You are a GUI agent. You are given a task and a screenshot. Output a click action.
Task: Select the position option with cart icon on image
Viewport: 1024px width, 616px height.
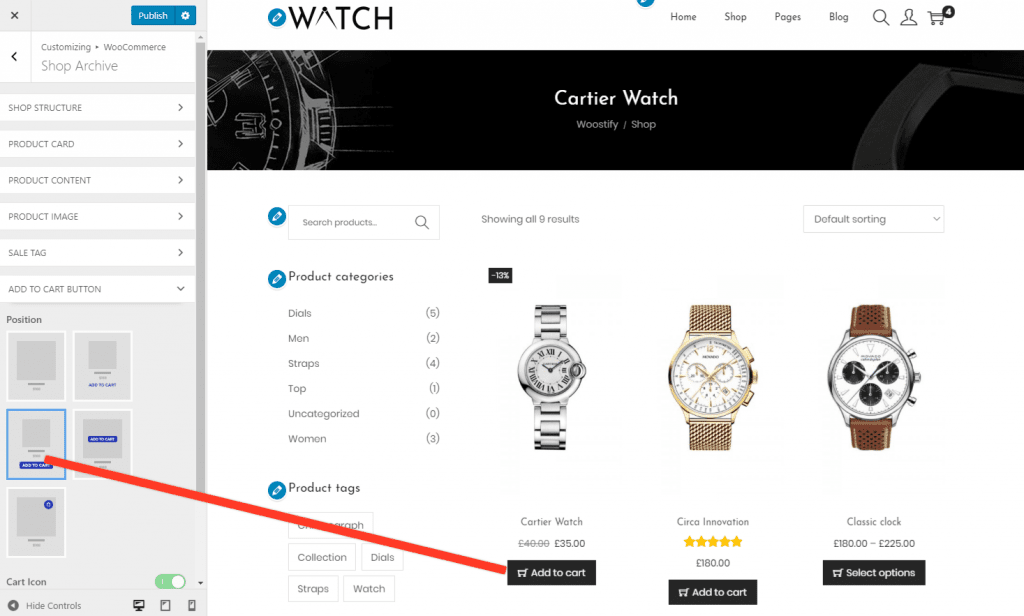point(36,523)
